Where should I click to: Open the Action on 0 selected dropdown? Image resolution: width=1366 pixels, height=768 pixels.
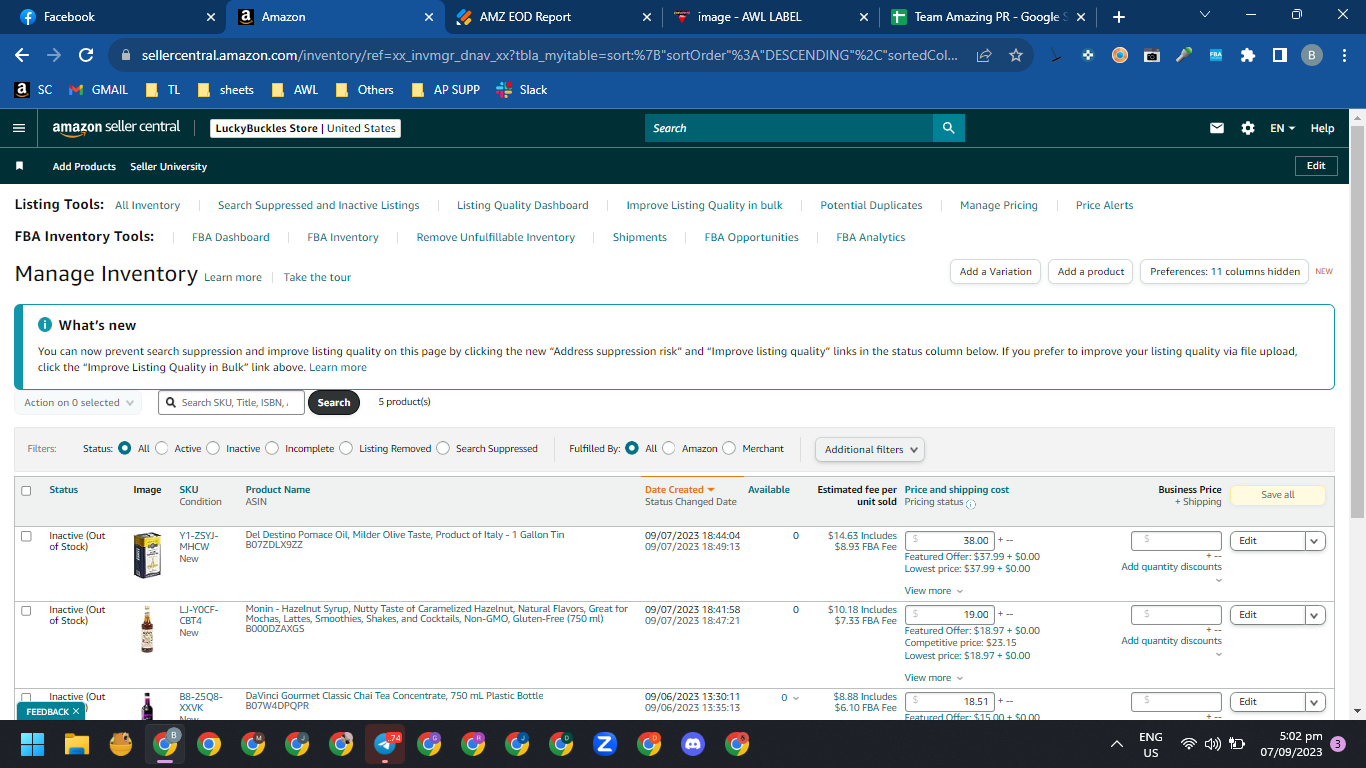click(78, 403)
